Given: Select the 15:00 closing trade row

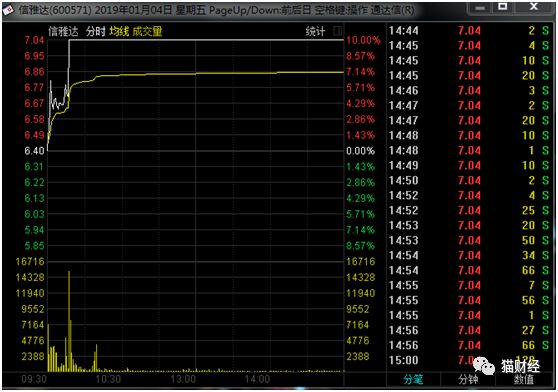Looking at the screenshot, I should (469, 360).
